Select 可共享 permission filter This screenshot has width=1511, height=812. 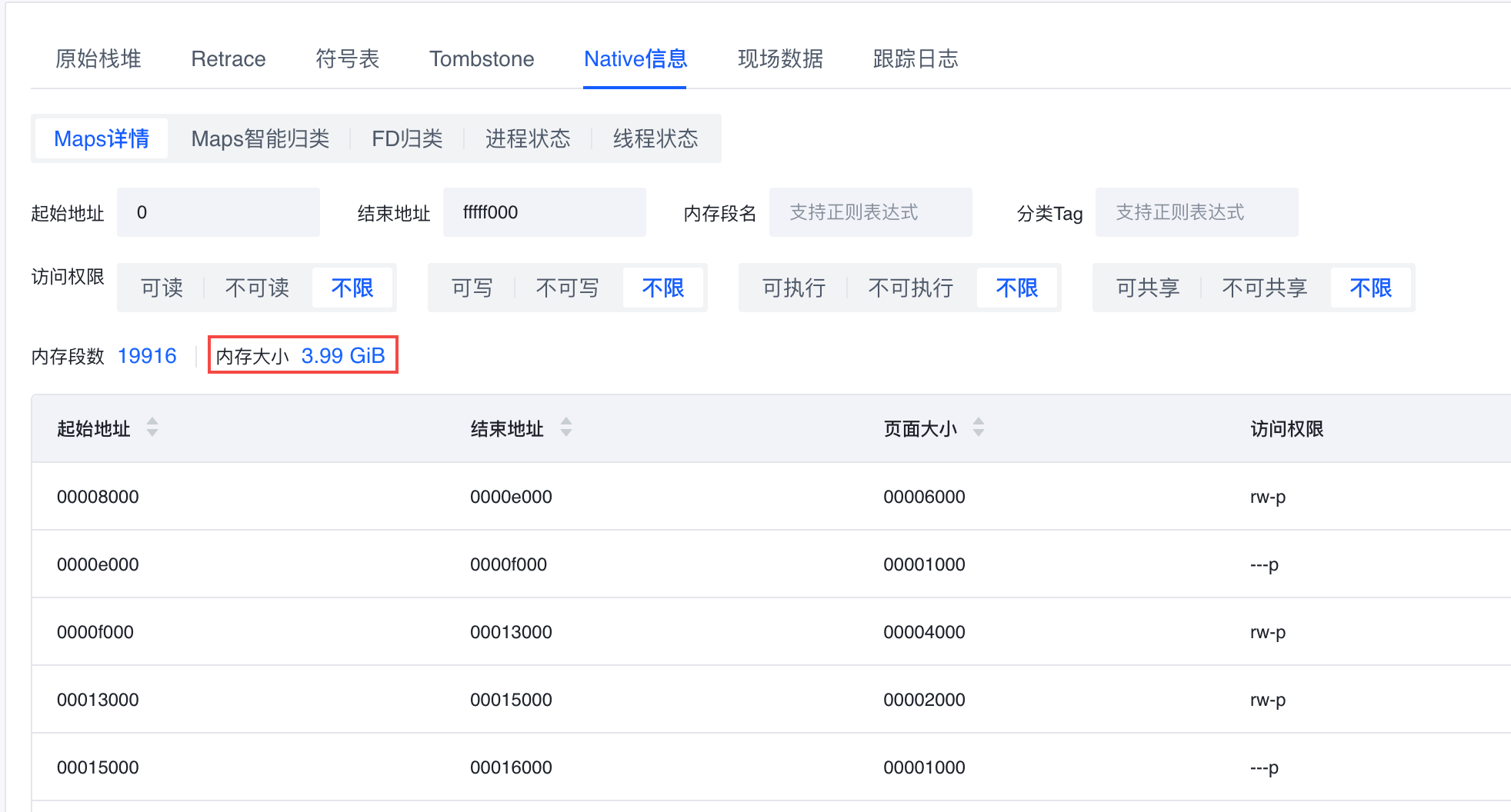click(1148, 288)
